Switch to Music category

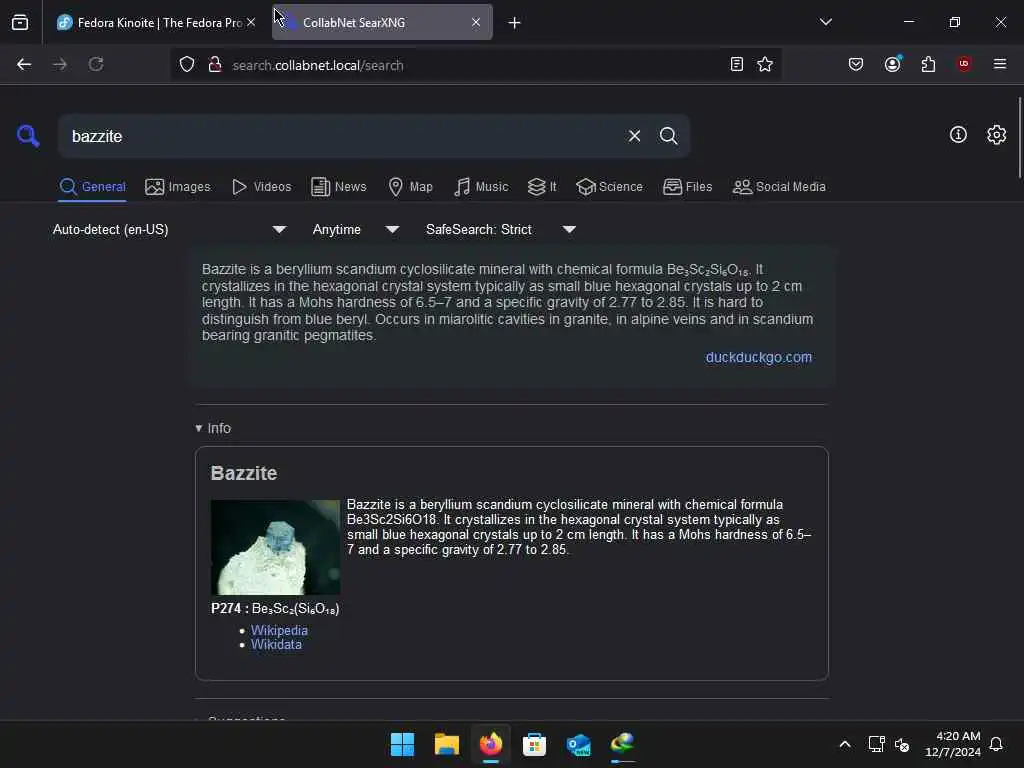[481, 187]
